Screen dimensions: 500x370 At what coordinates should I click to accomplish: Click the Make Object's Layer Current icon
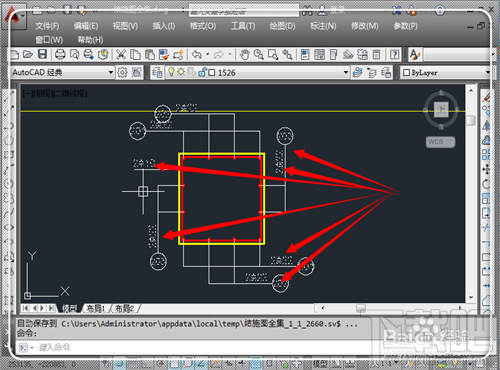pyautogui.click(x=357, y=72)
